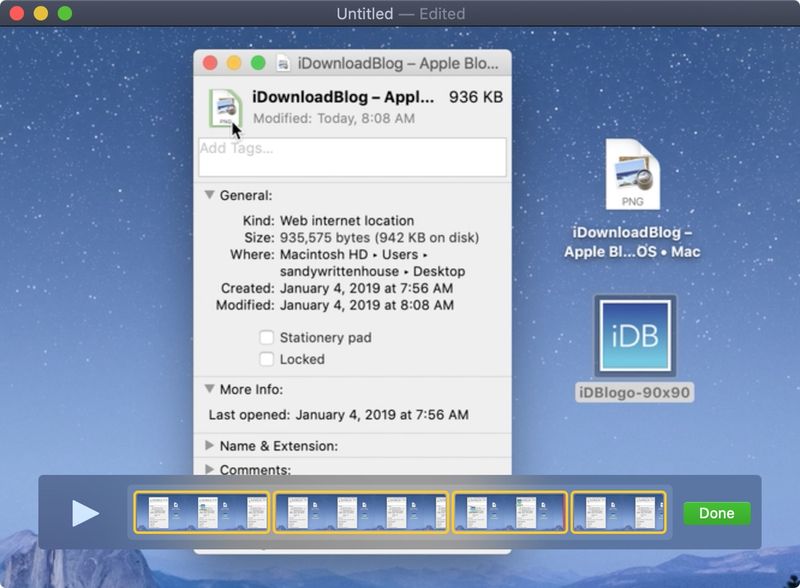The width and height of the screenshot is (800, 588).
Task: Select the first clip segment in the timeline
Action: click(x=202, y=512)
